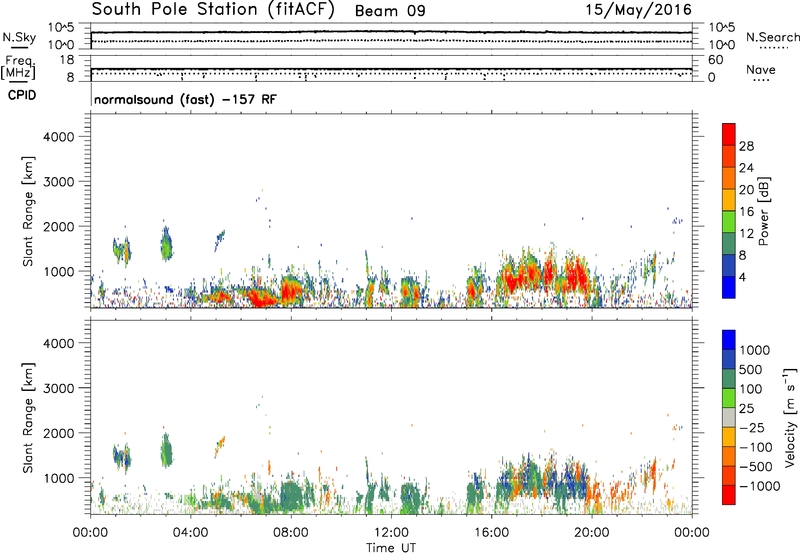This screenshot has width=800, height=554.
Task: Click the '20:00' time axis label
Action: pyautogui.click(x=592, y=533)
